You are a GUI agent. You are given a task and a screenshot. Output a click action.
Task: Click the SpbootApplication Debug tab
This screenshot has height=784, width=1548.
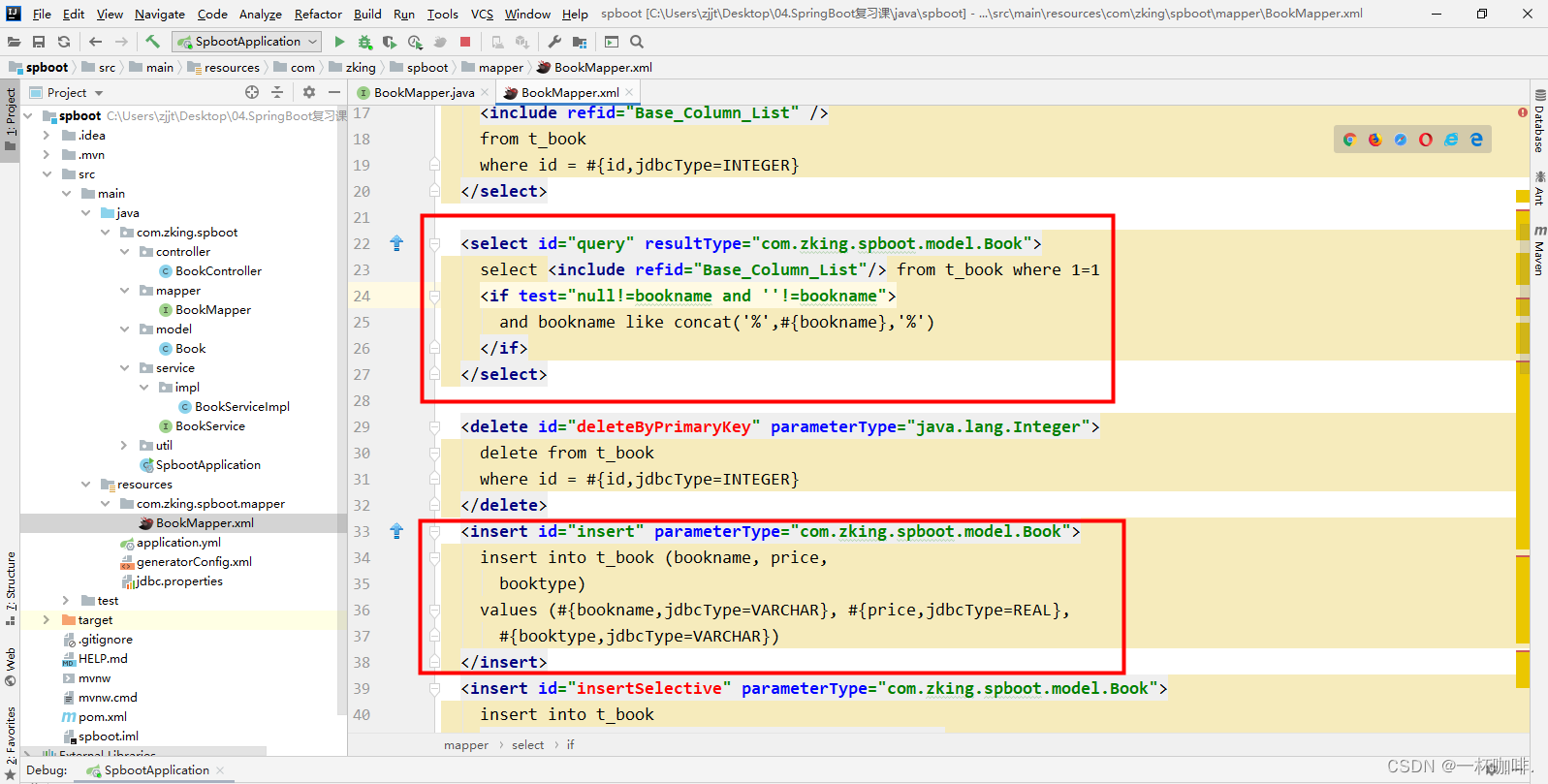click(155, 770)
